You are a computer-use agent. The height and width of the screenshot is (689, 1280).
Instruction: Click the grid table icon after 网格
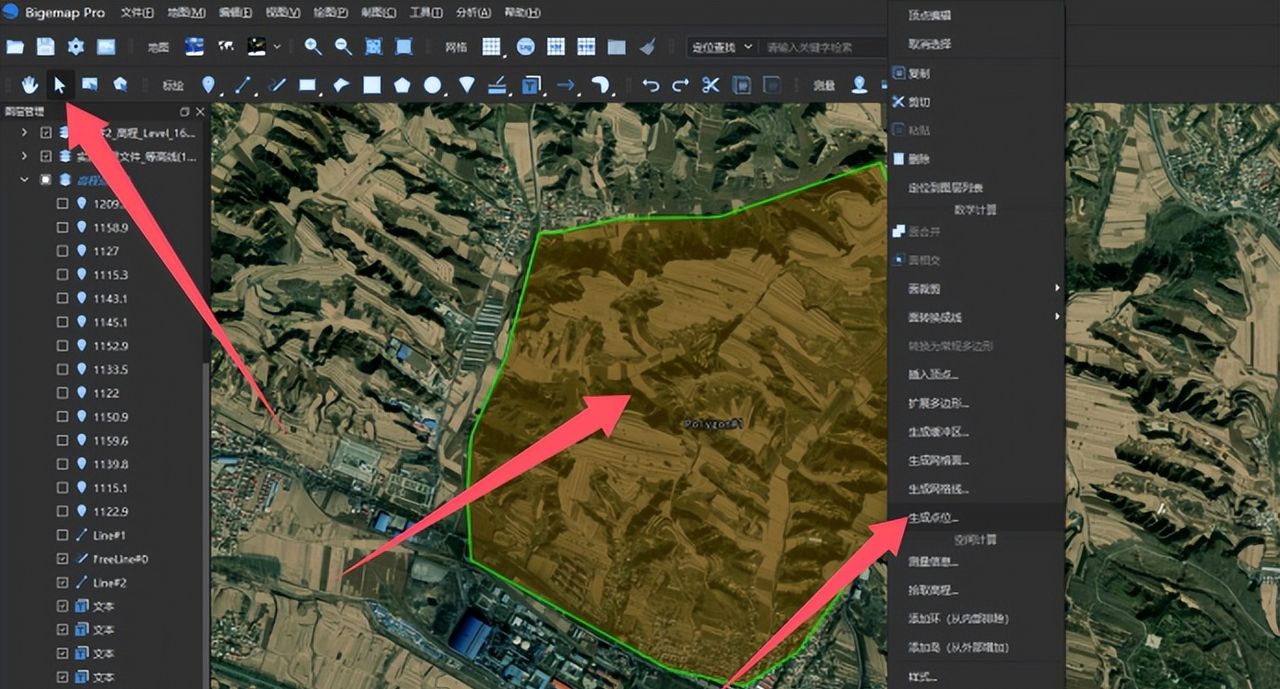pyautogui.click(x=493, y=47)
